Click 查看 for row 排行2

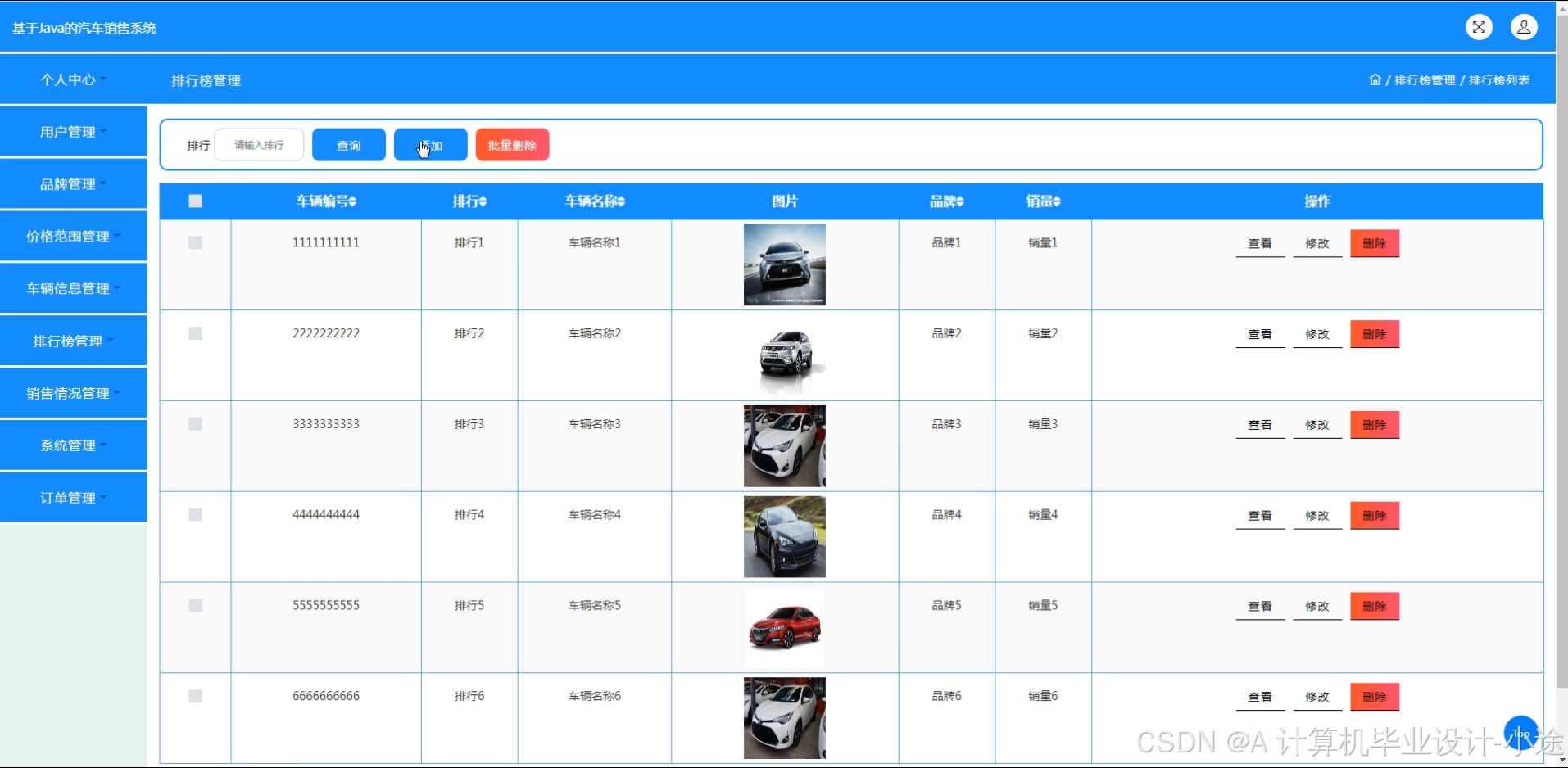(x=1260, y=334)
